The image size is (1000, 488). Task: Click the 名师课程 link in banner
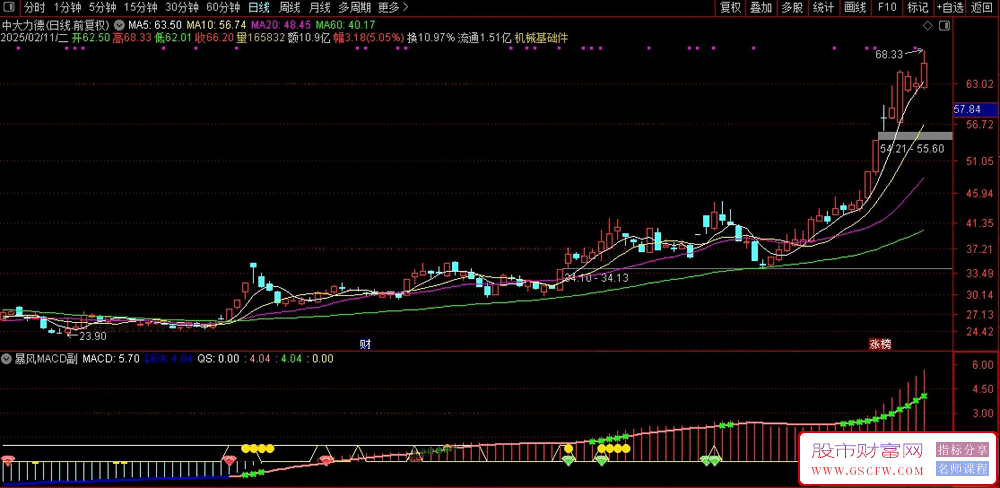click(x=962, y=469)
